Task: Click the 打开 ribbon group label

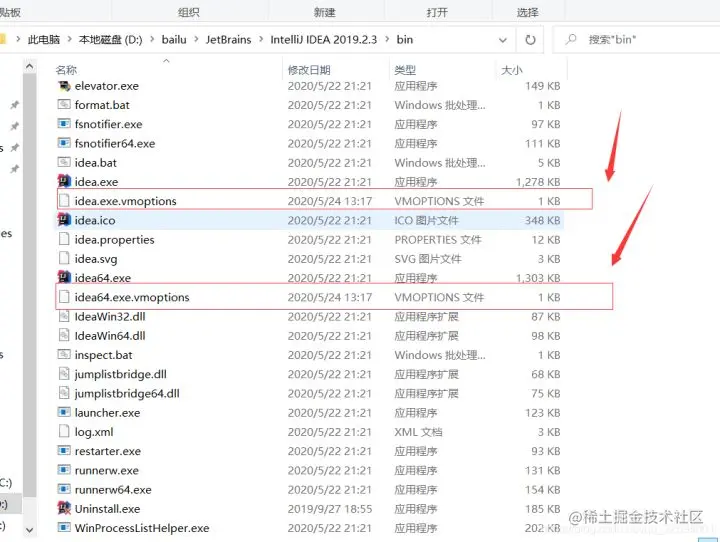Action: click(437, 12)
